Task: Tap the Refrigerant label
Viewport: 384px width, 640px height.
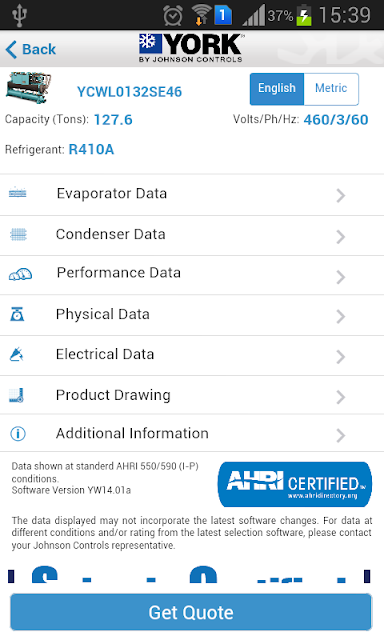Action: 35,149
